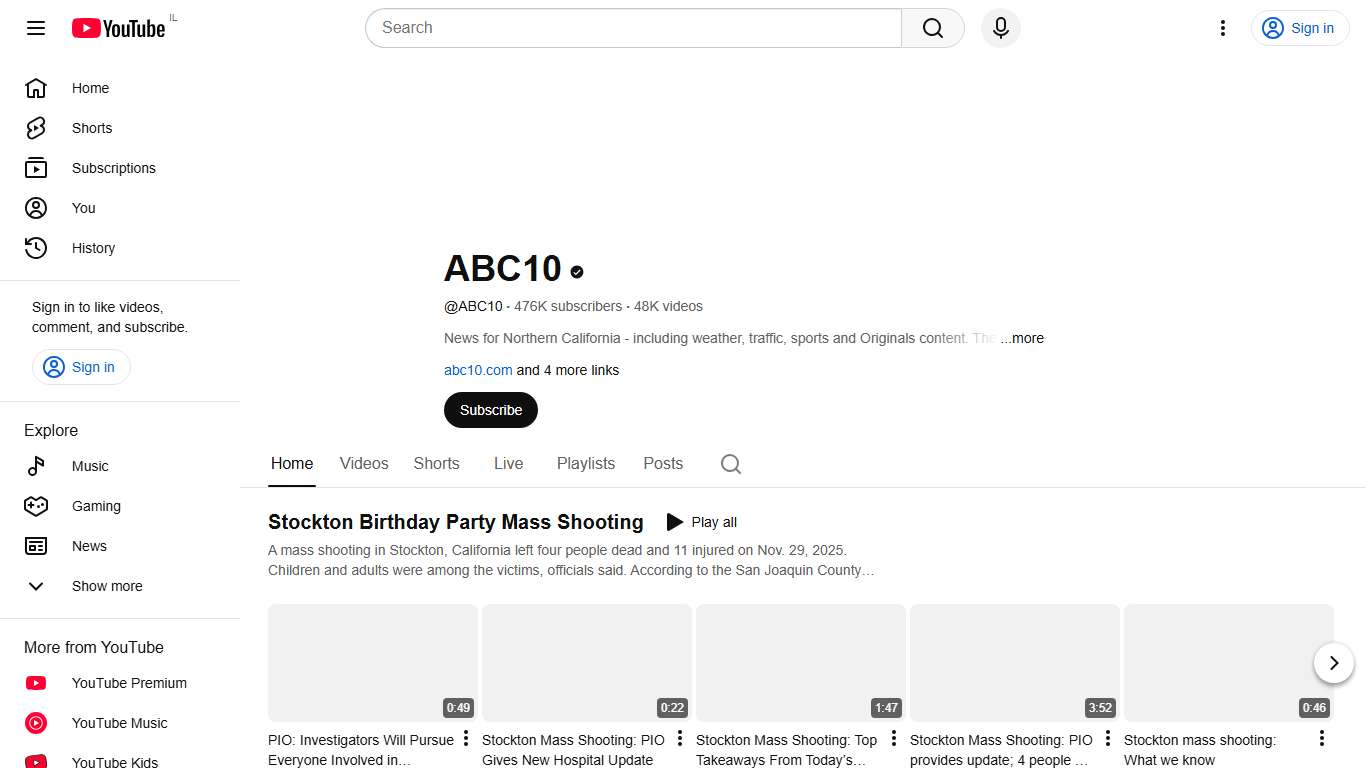Subscribe to the ABC10 channel

click(490, 410)
